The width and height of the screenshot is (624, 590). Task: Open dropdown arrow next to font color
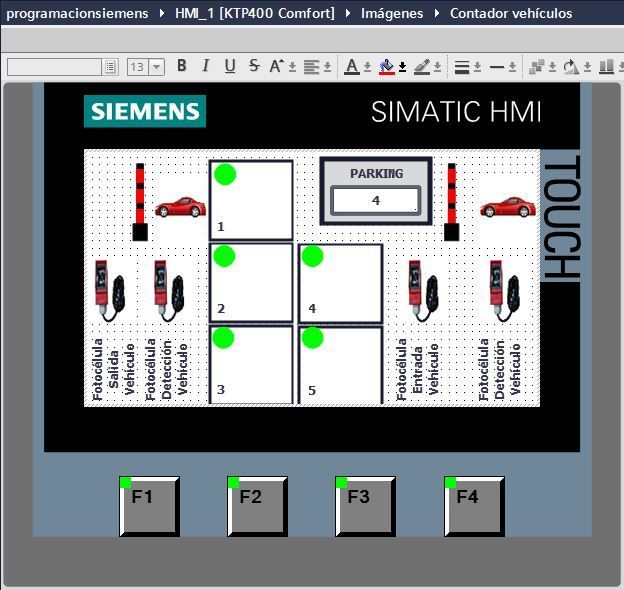tap(367, 67)
